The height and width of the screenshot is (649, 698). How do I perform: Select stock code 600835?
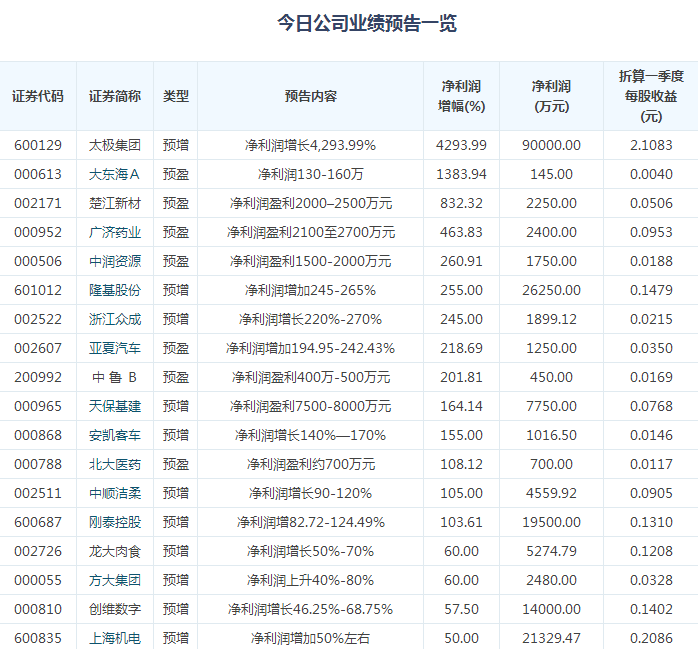click(38, 638)
